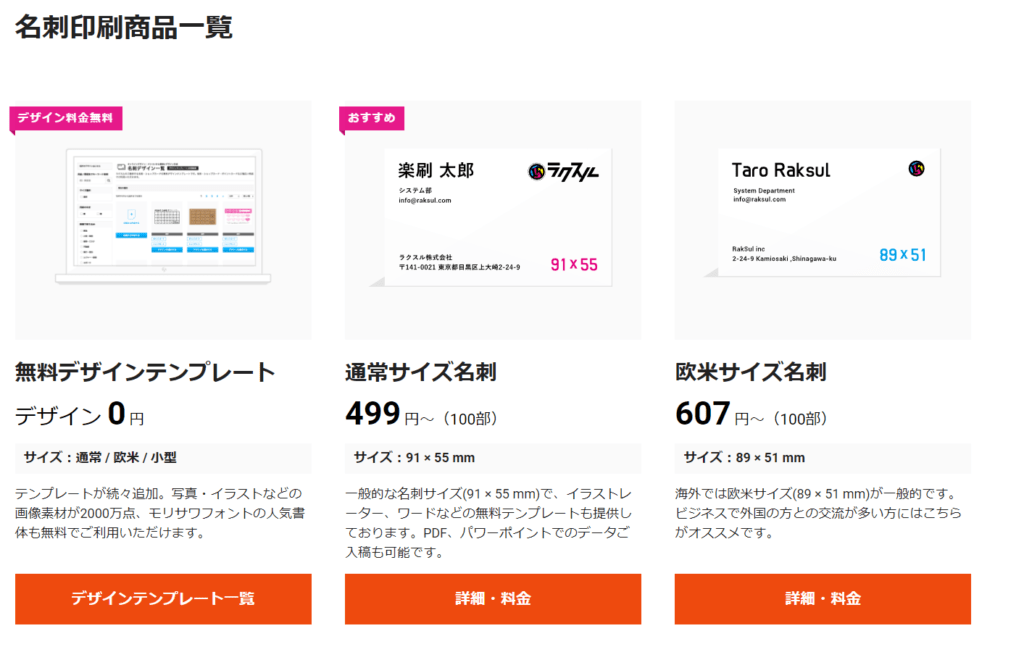
Task: Click the 名刺印刷商品一覧 page heading
Action: [x=123, y=27]
